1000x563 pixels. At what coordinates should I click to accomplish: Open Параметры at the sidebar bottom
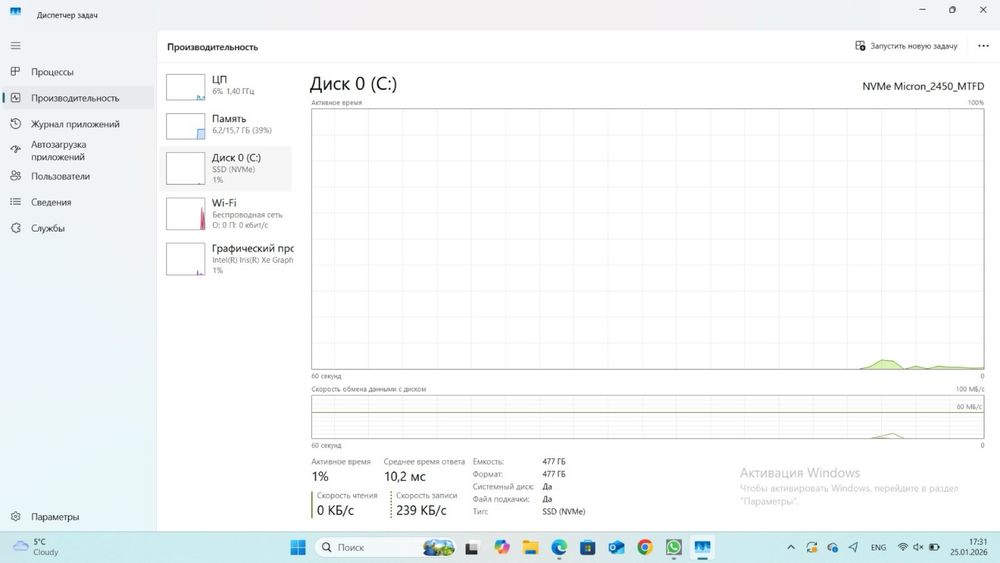78,517
